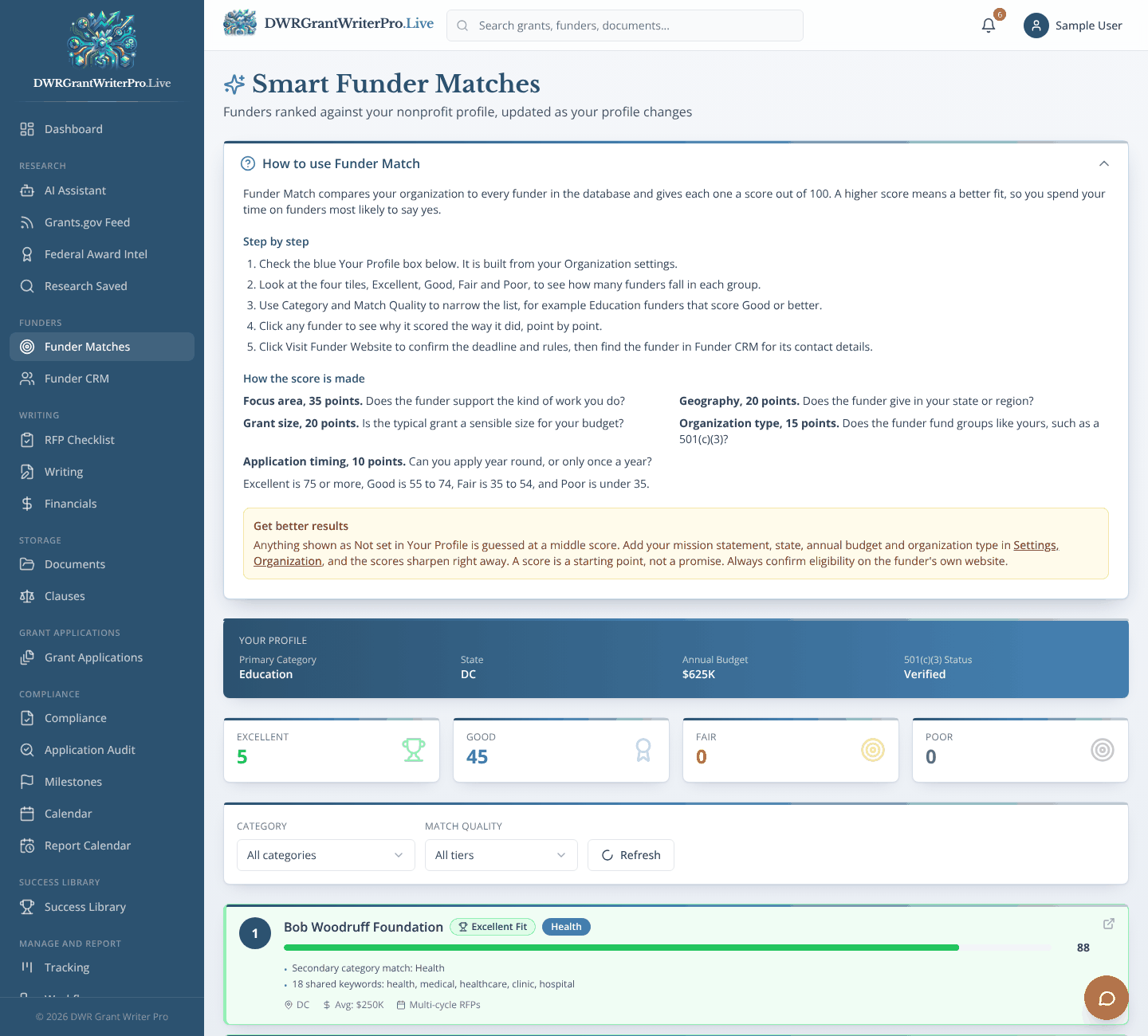Image resolution: width=1148 pixels, height=1036 pixels.
Task: Open the All categories dropdown
Action: (x=326, y=855)
